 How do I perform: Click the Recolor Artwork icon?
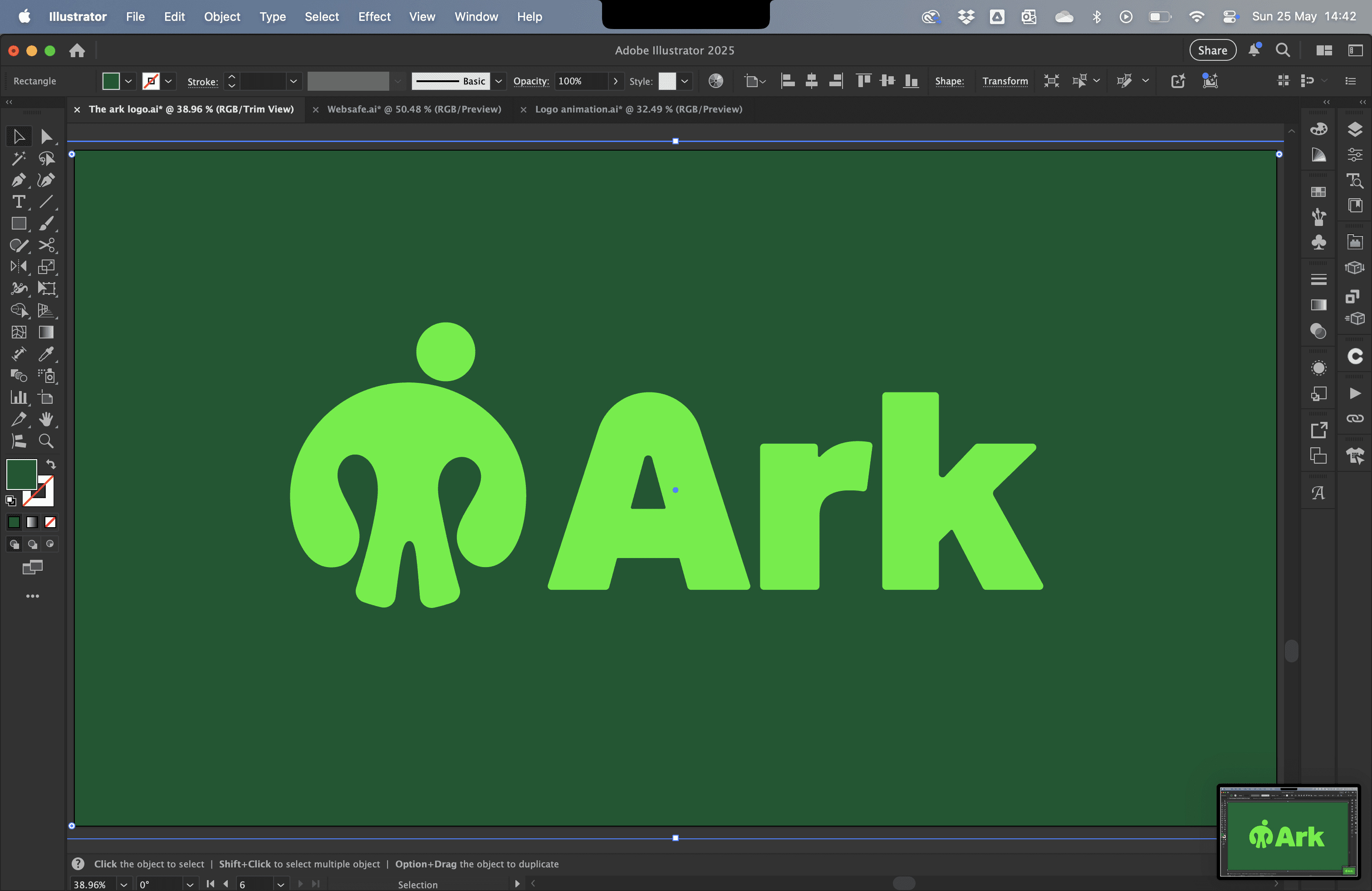coord(715,81)
